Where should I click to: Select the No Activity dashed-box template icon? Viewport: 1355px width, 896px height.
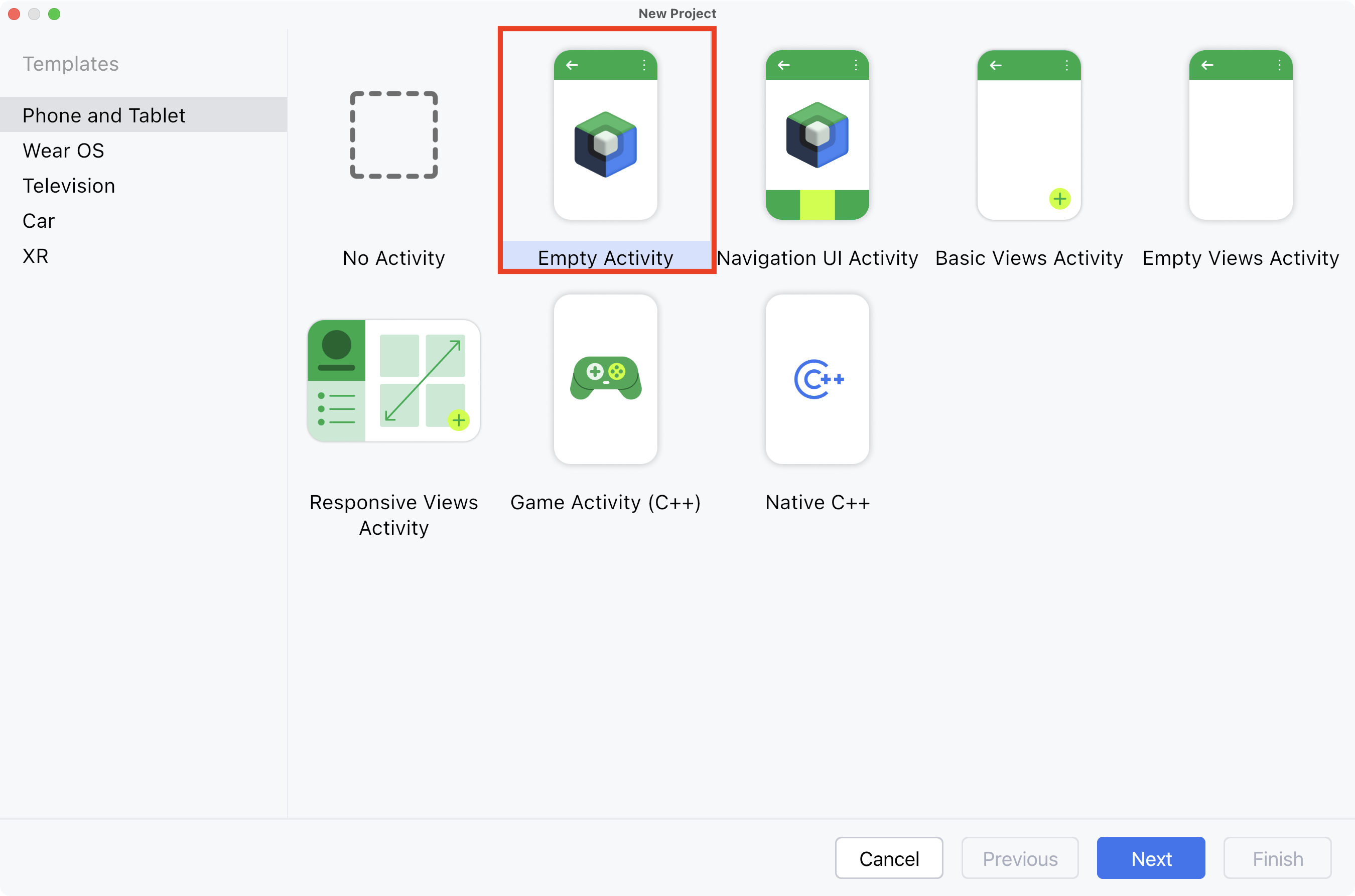click(394, 135)
